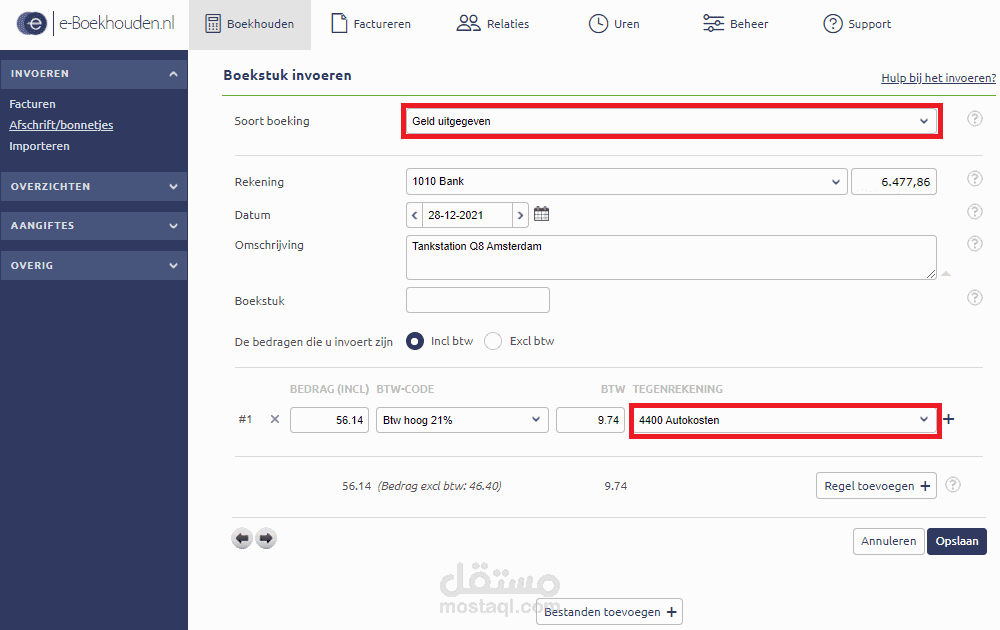Viewport: 1000px width, 630px height.
Task: Open the Beheer tab
Action: point(735,24)
